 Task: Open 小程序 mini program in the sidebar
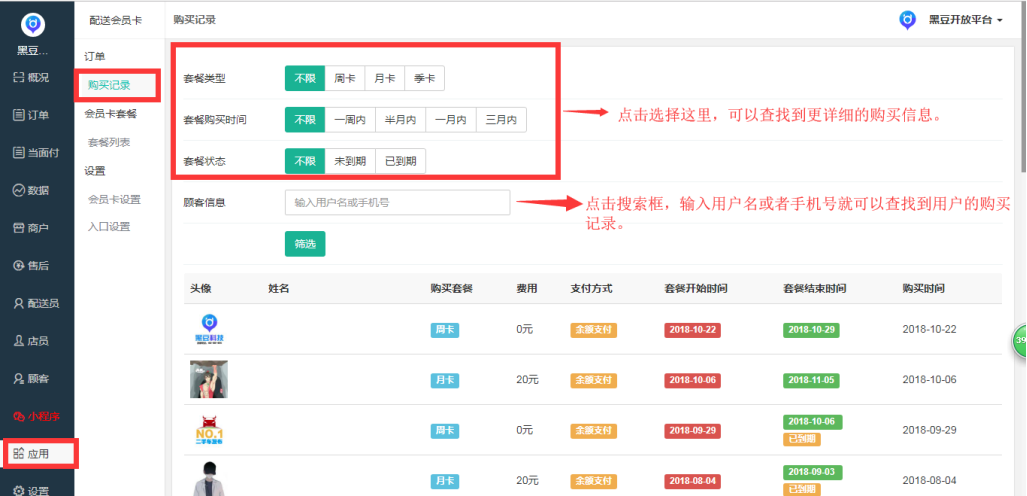37,416
